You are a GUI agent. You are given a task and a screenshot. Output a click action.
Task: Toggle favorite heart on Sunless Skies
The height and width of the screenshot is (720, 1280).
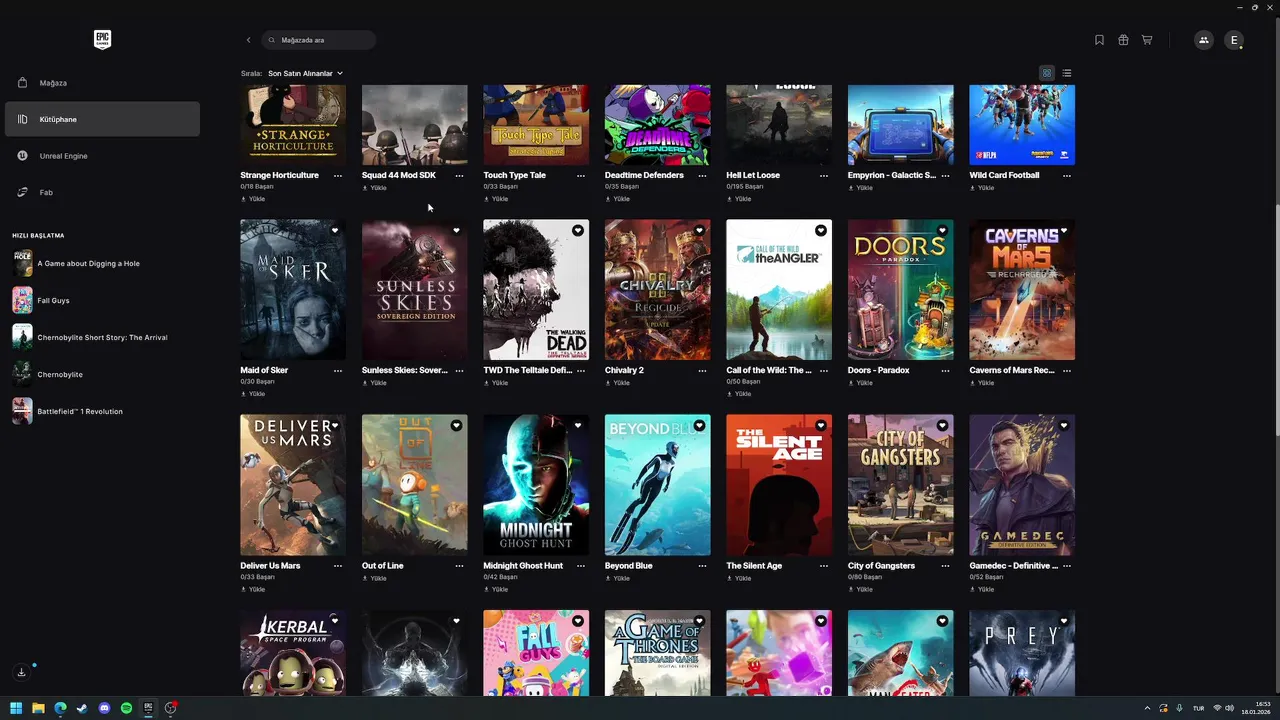tap(456, 231)
